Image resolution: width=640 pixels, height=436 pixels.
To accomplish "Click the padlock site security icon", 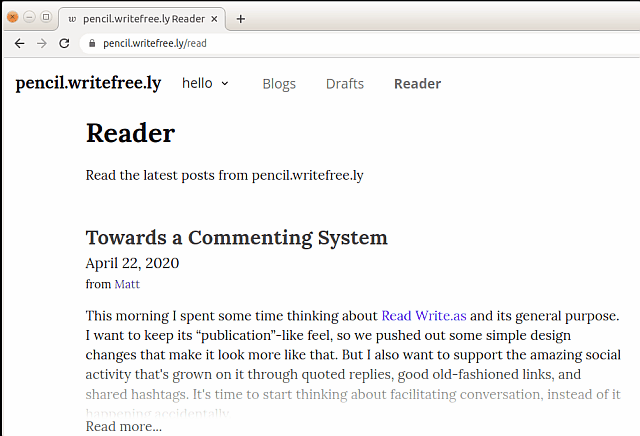I will coord(92,43).
